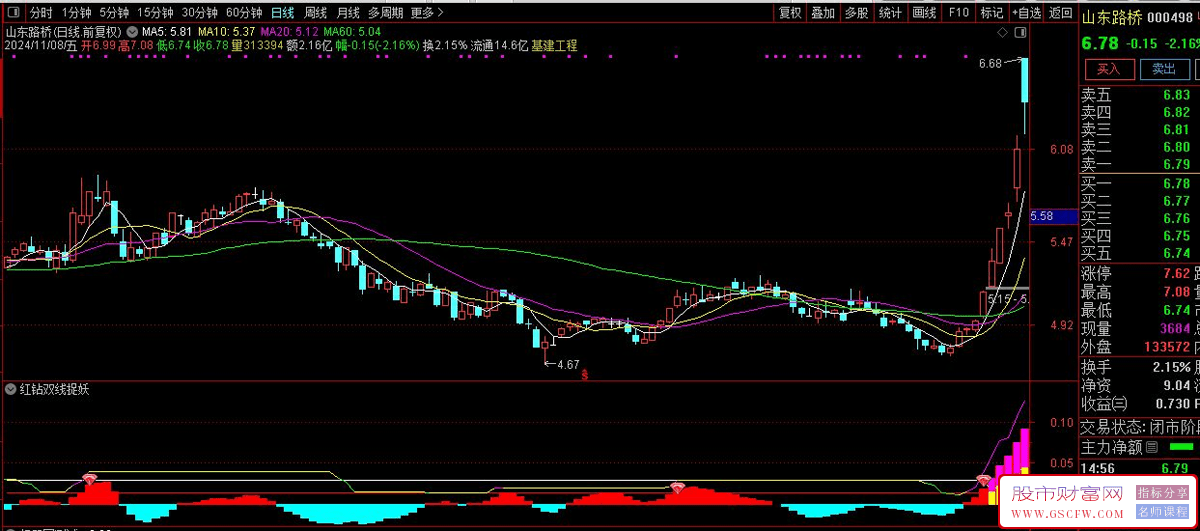This screenshot has width=1200, height=531.
Task: Add stock with +自选 button
Action: click(1026, 13)
